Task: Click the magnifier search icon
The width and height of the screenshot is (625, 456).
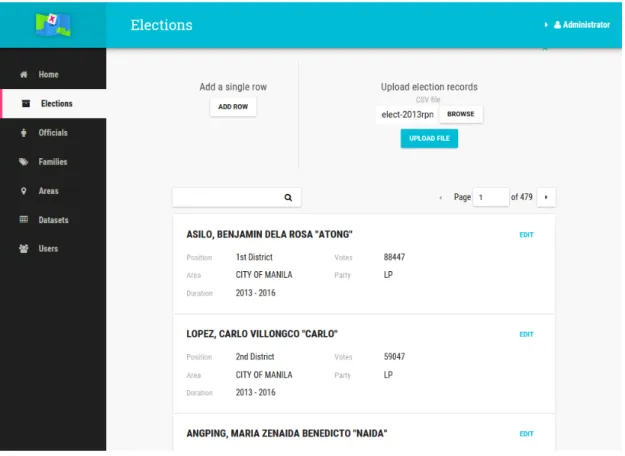Action: click(288, 198)
